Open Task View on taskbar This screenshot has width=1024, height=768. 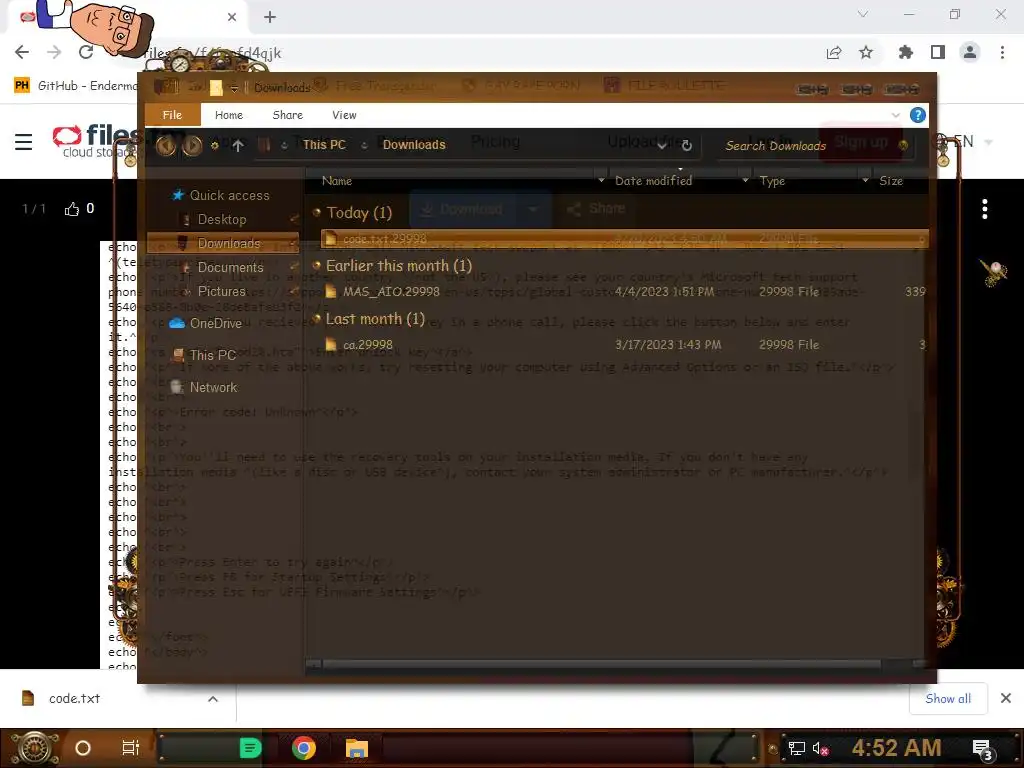click(x=131, y=748)
